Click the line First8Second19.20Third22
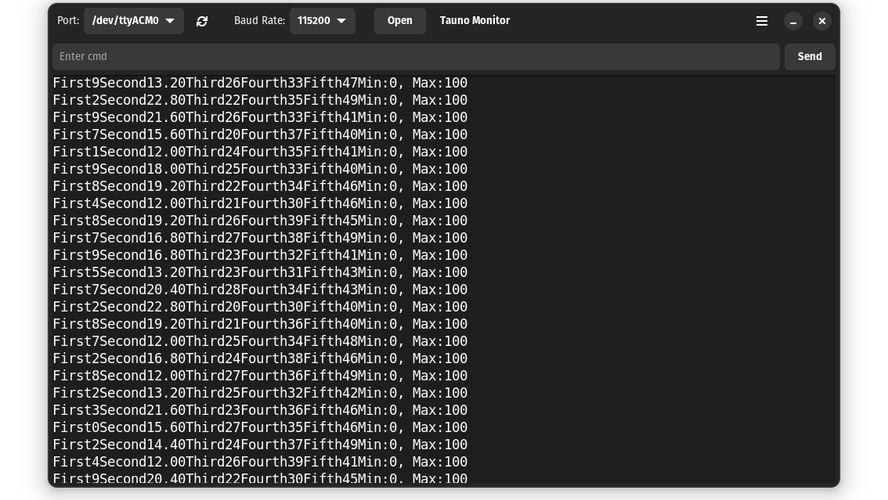 [x=260, y=186]
